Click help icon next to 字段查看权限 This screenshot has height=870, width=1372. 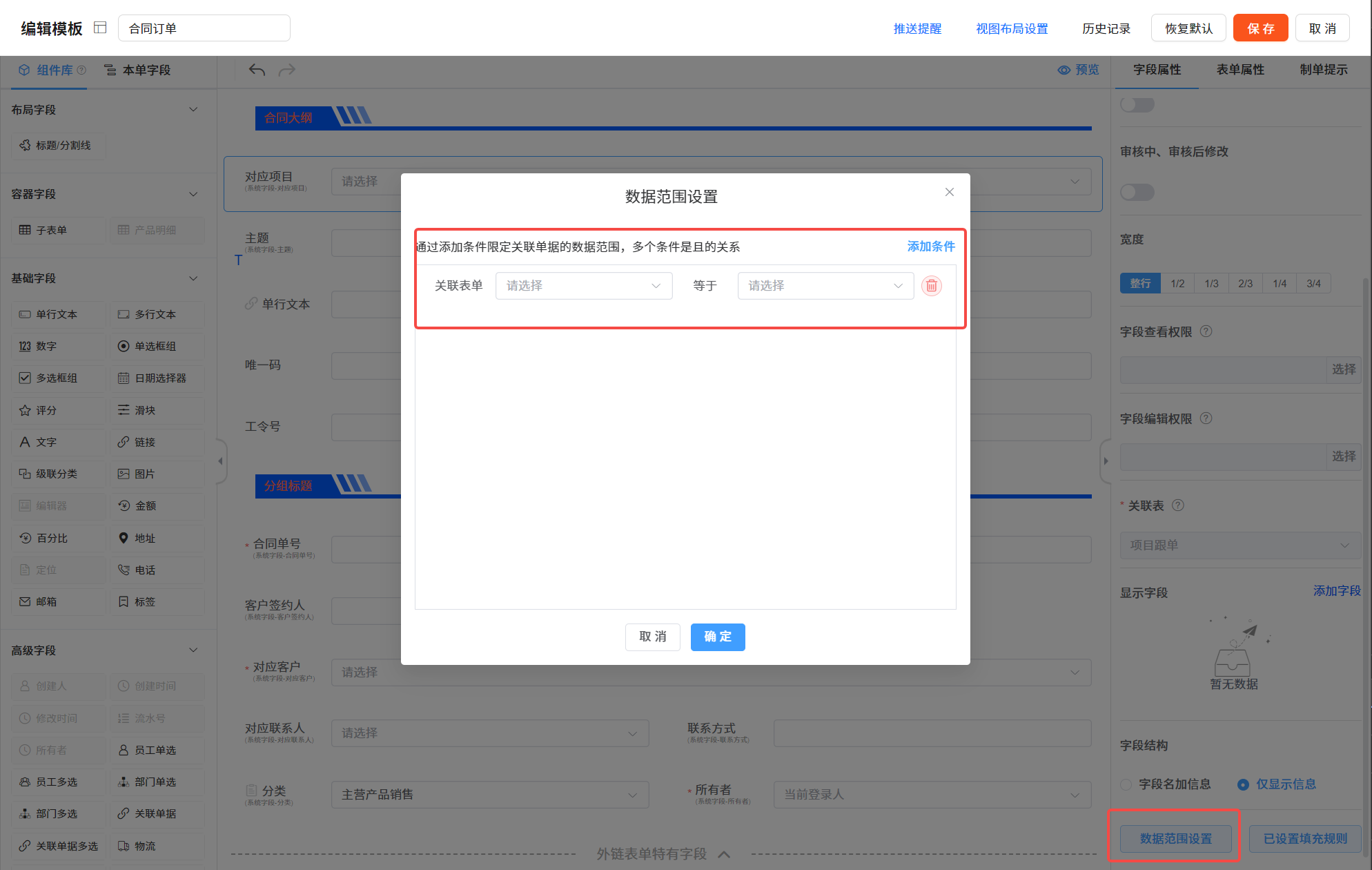1206,331
